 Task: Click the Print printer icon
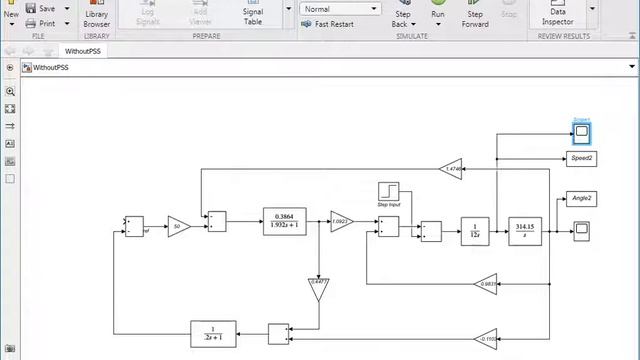pos(31,24)
